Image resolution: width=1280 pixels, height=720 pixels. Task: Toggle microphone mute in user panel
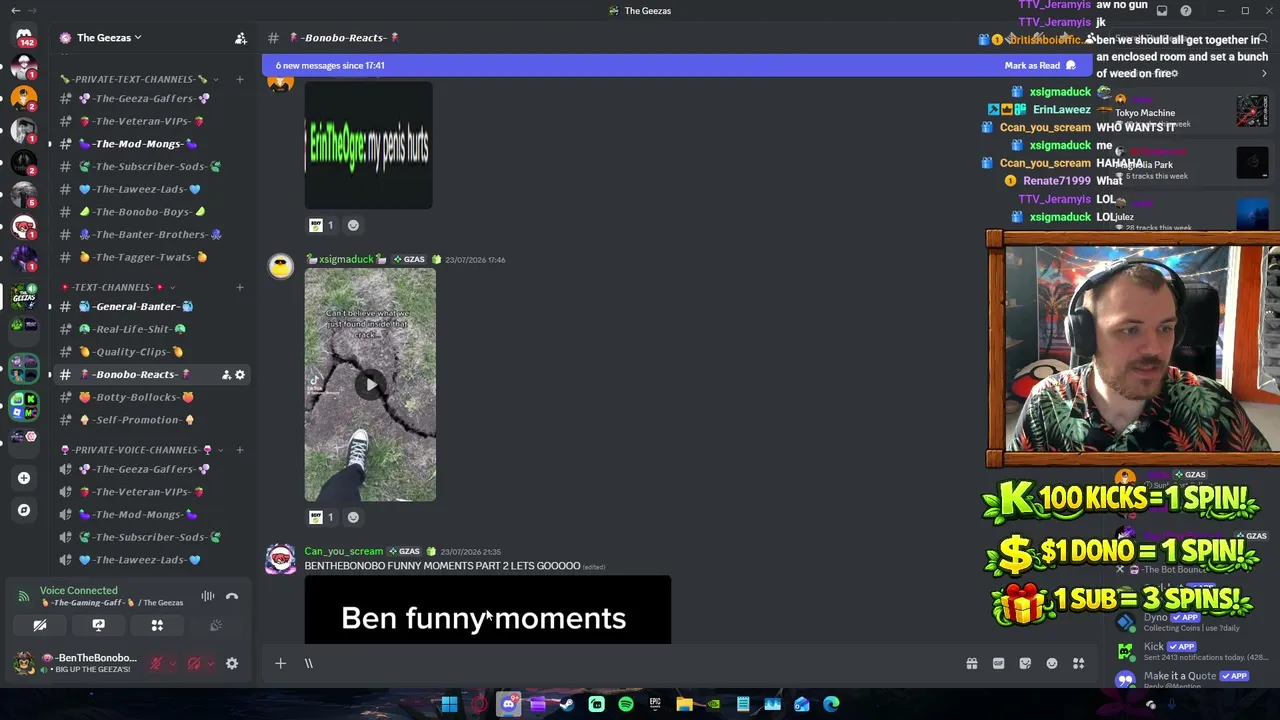(156, 663)
